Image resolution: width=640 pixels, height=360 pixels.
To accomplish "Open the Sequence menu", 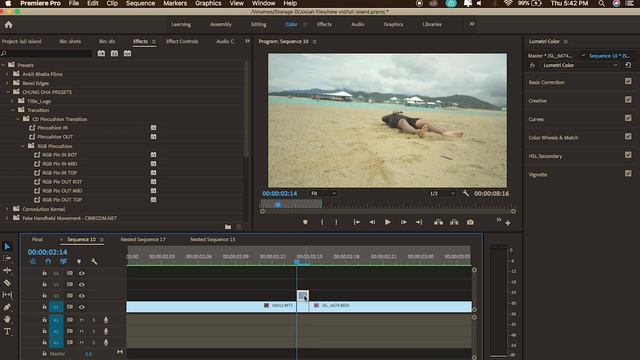I will 140,3.
